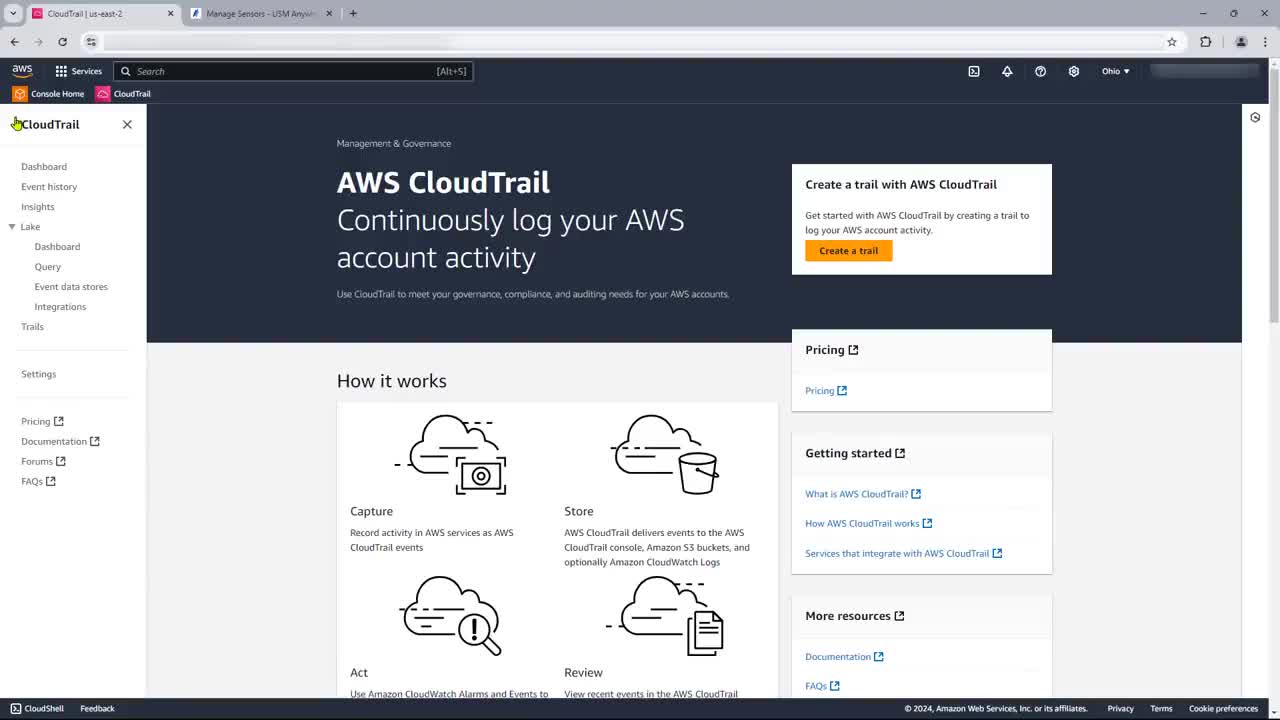Screen dimensions: 1280x720
Task: Open CloudTrail Settings
Action: pos(39,374)
